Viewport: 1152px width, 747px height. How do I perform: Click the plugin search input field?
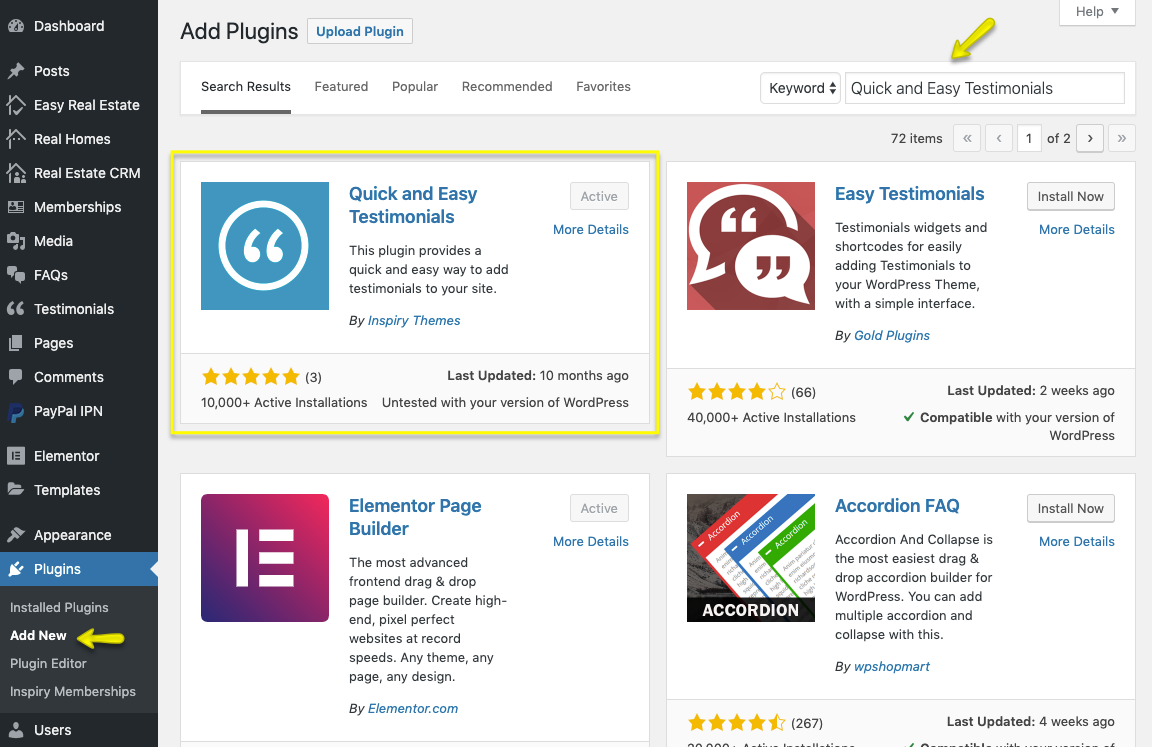984,88
